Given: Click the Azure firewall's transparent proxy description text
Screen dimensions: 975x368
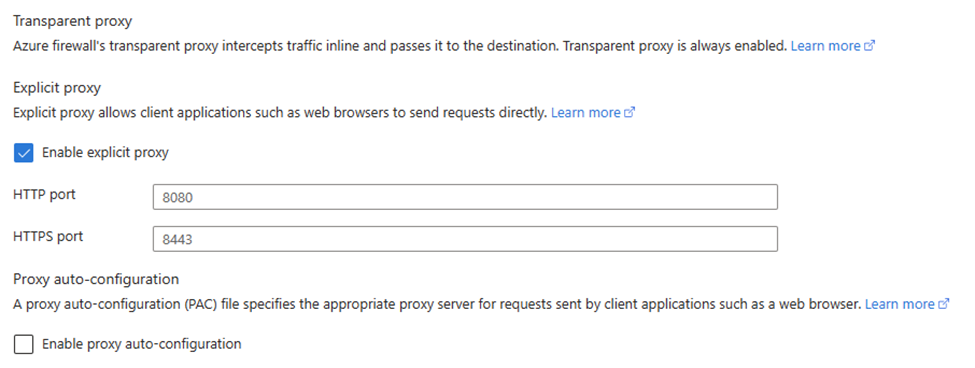Looking at the screenshot, I should point(400,46).
